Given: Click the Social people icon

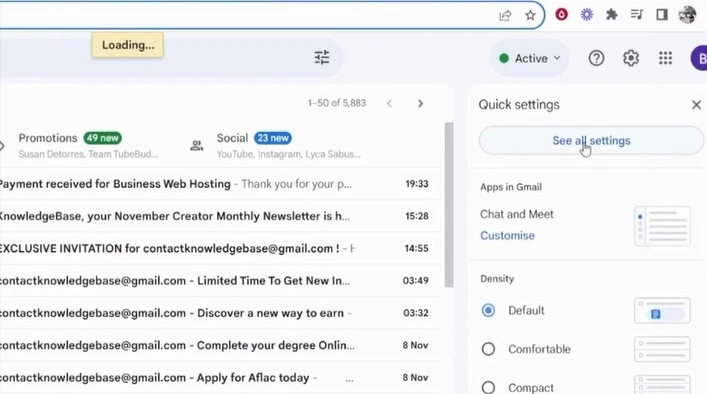Looking at the screenshot, I should 197,146.
